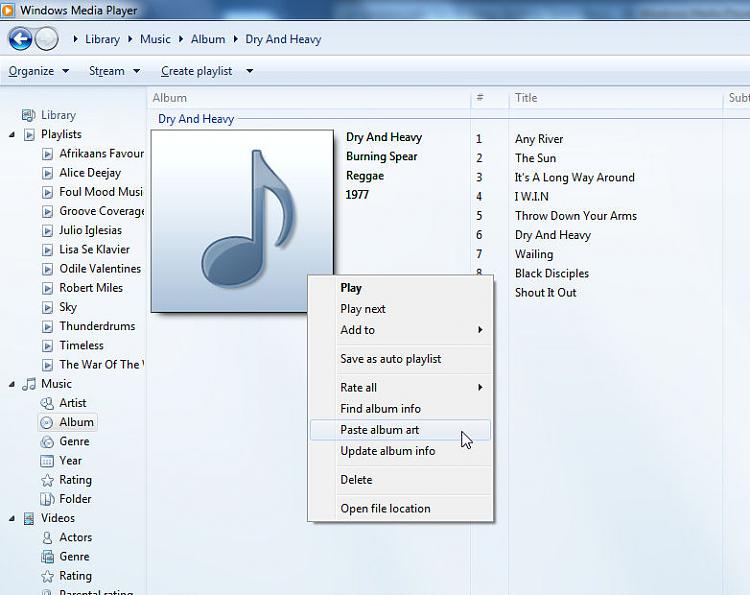Choose Open file location
Screen dimensions: 750x595
click(x=400, y=508)
